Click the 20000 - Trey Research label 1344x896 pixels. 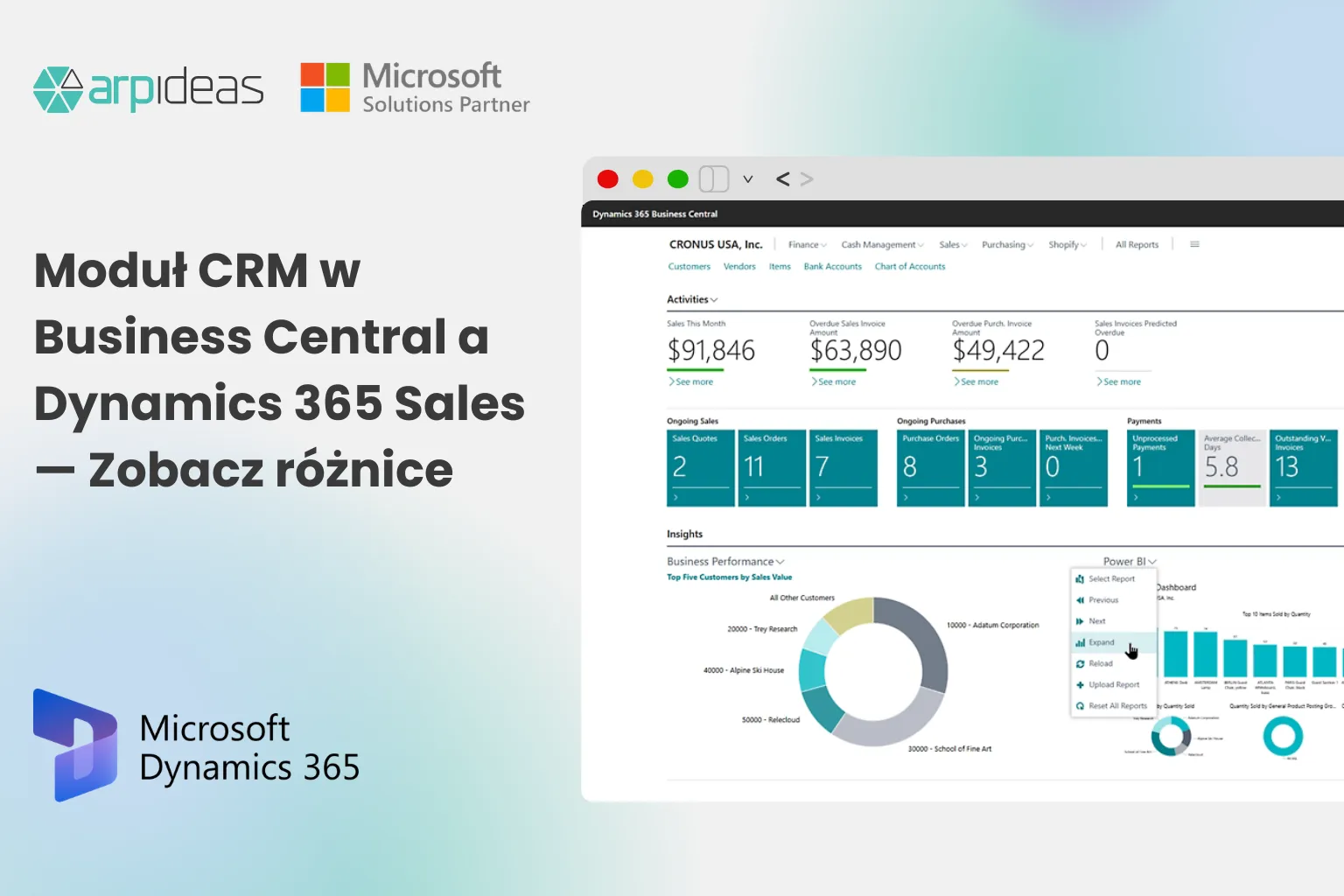(x=762, y=629)
